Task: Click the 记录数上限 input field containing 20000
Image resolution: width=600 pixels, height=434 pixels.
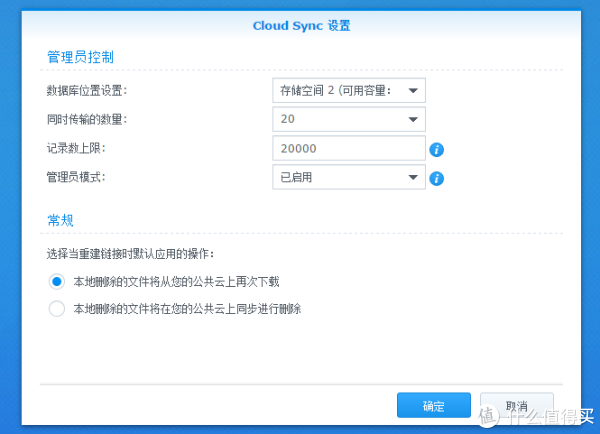Action: [349, 149]
